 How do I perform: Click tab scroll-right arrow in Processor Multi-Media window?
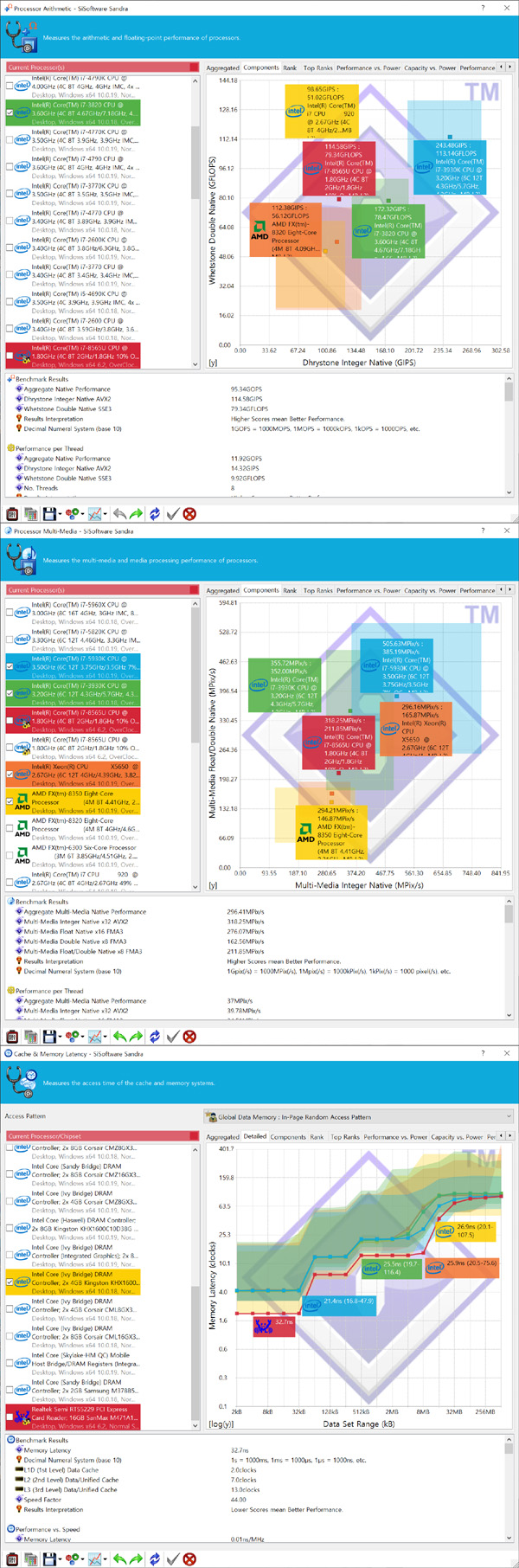coord(509,590)
